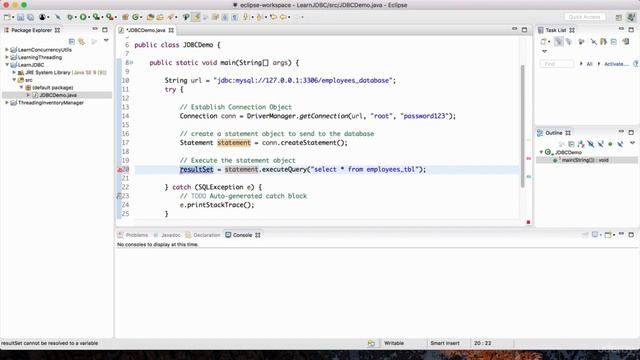Click the New wizard toolbar icon
Viewport: 640px width, 360px height.
(7, 17)
